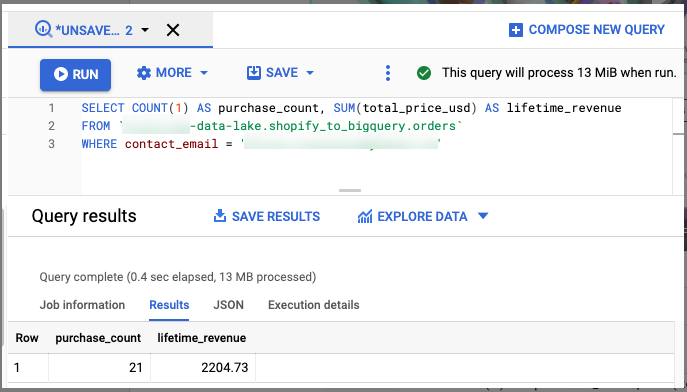
Task: Click the query tab magnifier icon
Action: (44, 29)
